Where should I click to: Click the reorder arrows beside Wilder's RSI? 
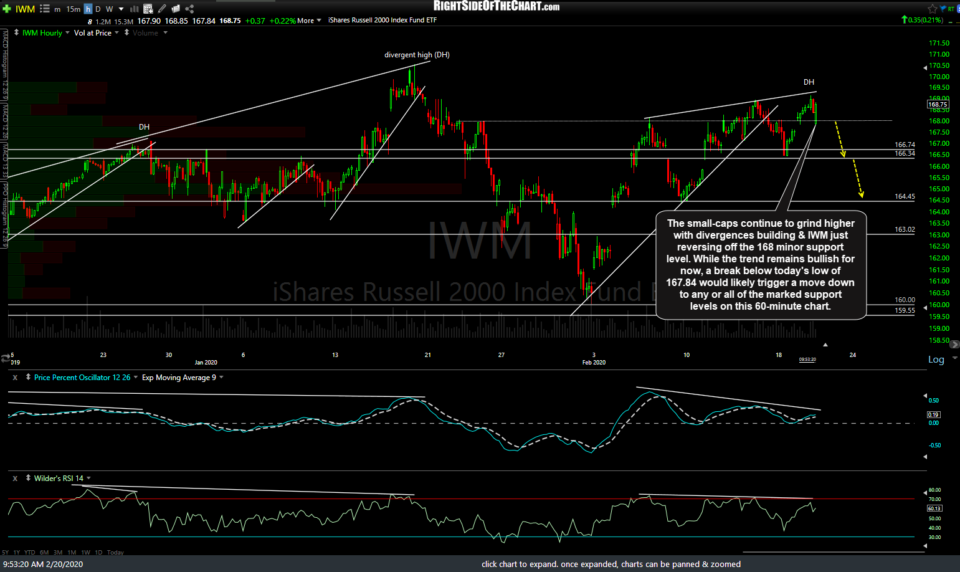pyautogui.click(x=28, y=478)
